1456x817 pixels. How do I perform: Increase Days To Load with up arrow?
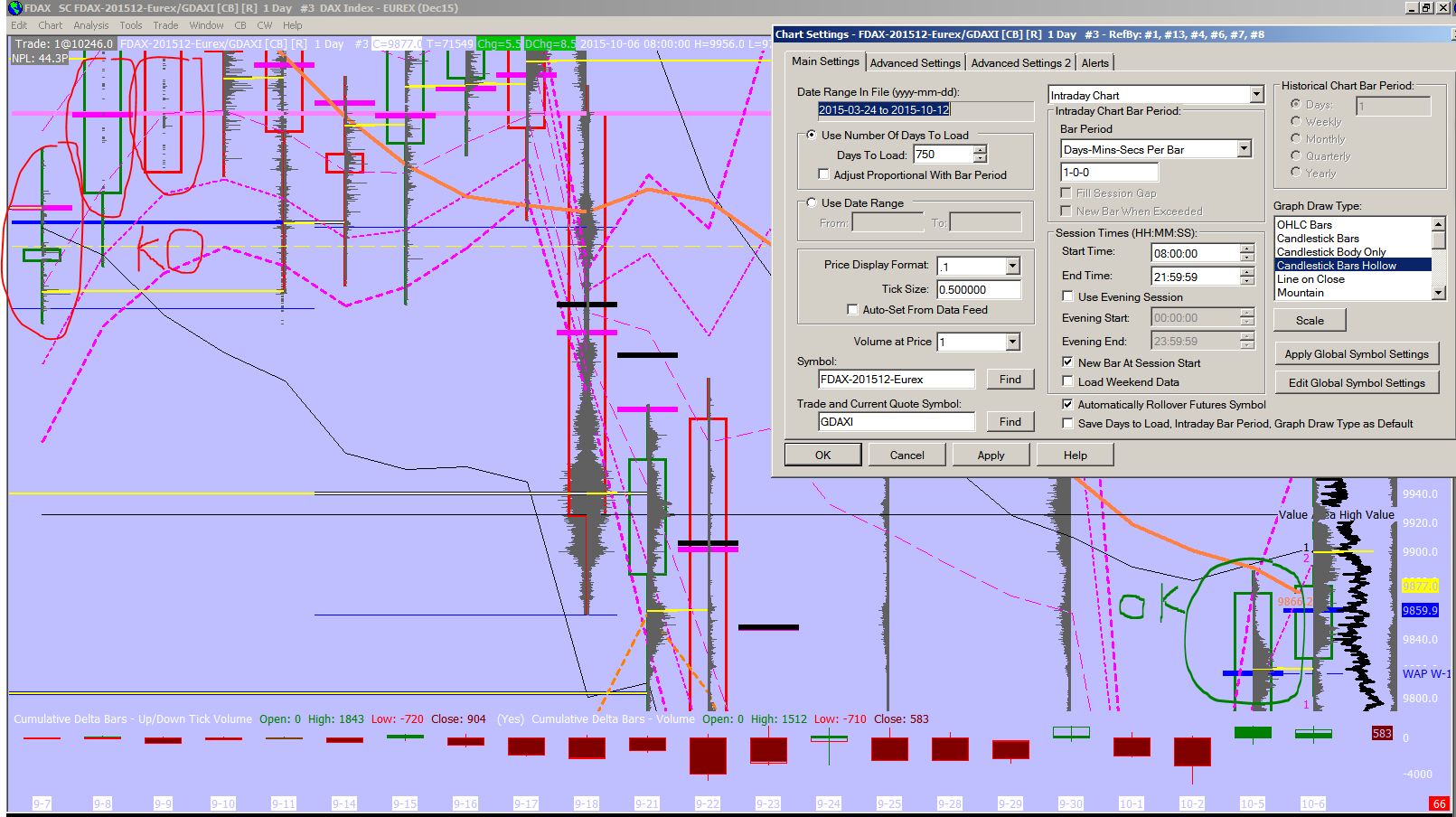tap(980, 150)
